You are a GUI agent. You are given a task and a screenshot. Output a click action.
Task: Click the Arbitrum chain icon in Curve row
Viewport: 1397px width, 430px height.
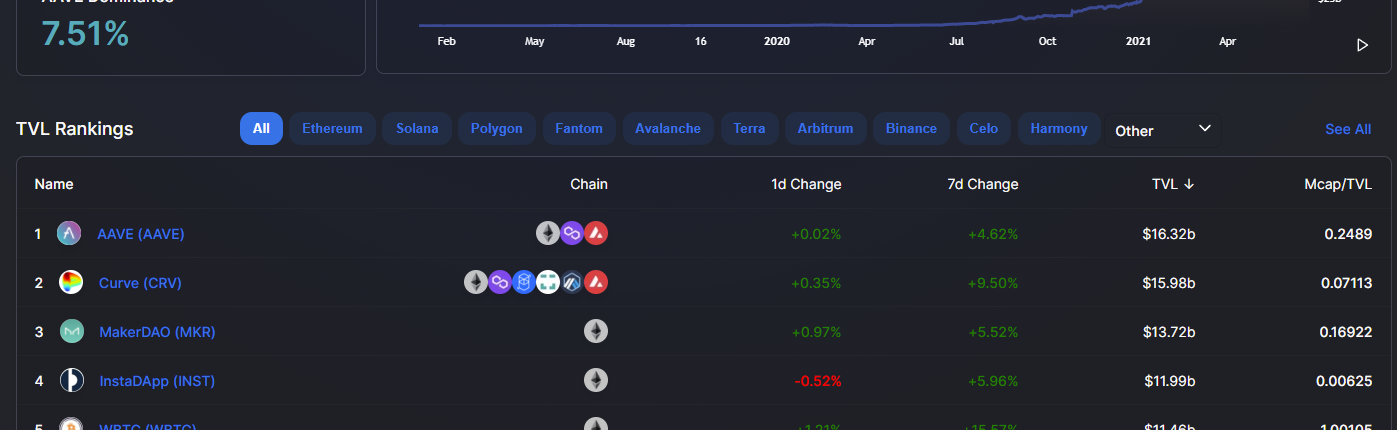point(572,283)
